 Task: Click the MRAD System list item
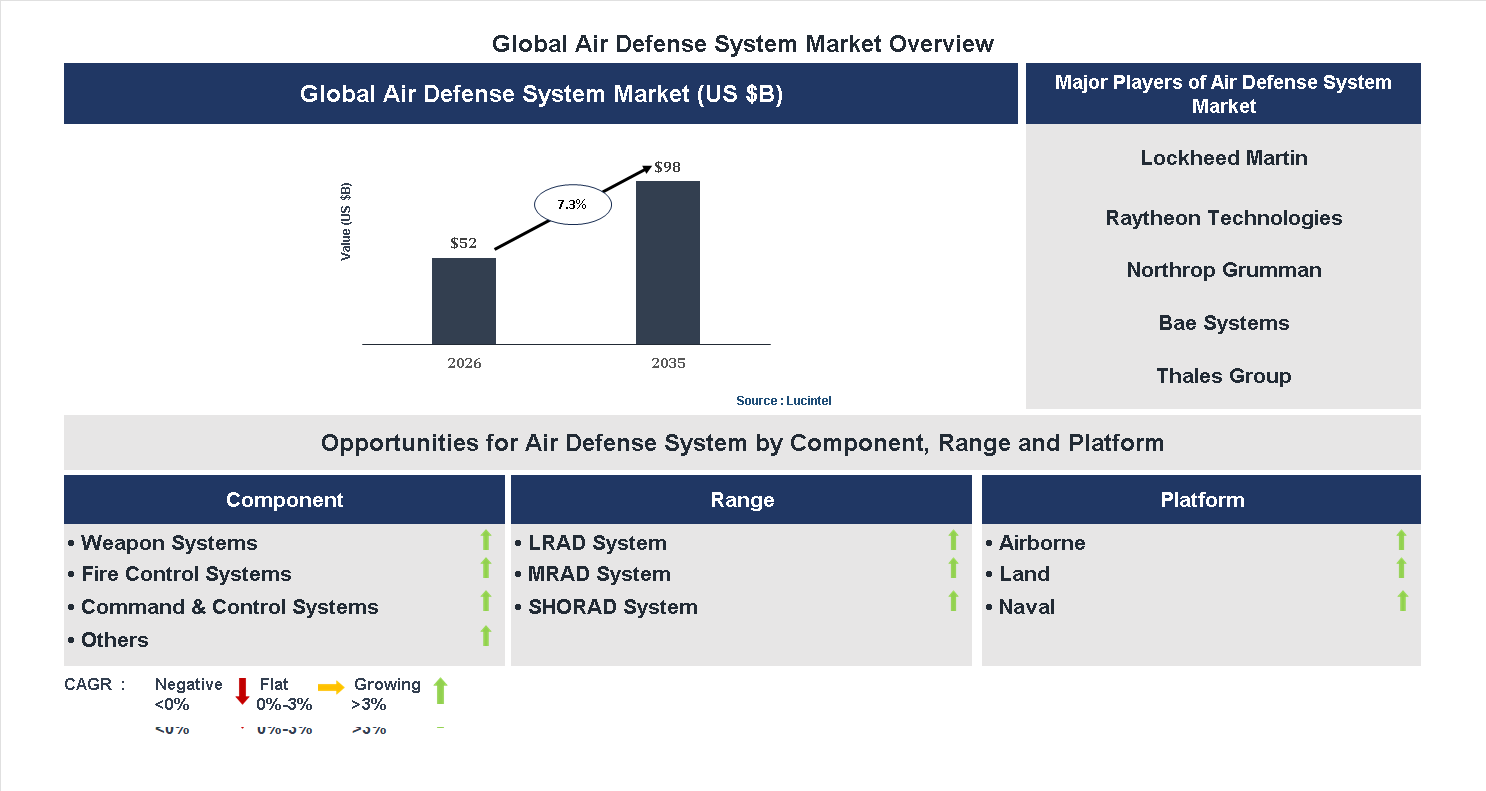pyautogui.click(x=600, y=573)
